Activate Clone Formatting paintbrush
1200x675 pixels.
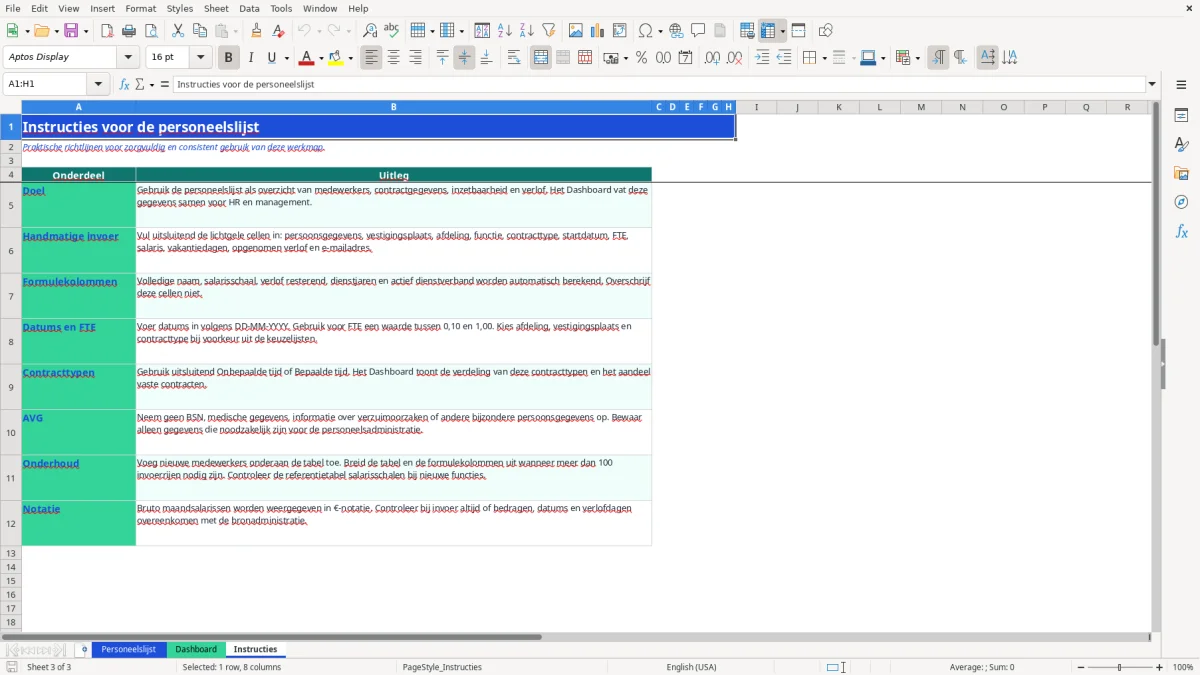click(257, 31)
